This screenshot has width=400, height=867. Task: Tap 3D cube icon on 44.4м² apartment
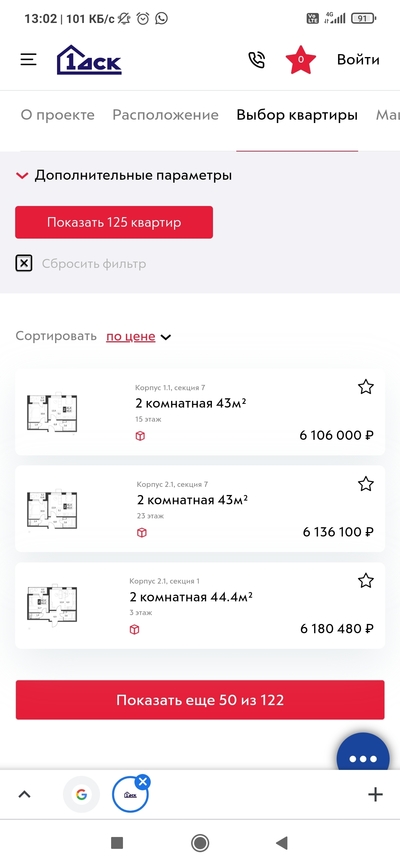click(134, 630)
